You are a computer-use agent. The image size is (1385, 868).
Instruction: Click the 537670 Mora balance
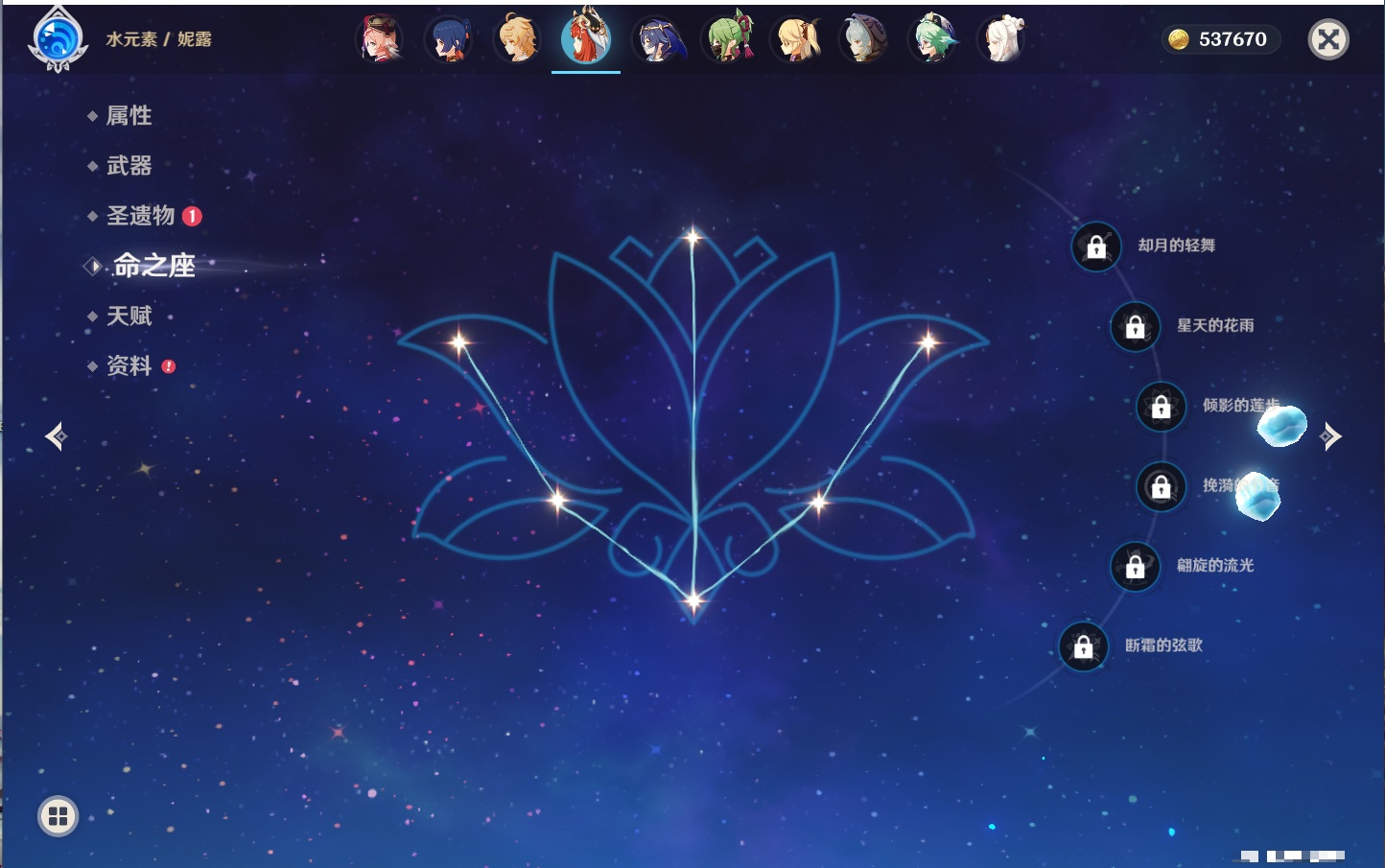click(x=1221, y=39)
